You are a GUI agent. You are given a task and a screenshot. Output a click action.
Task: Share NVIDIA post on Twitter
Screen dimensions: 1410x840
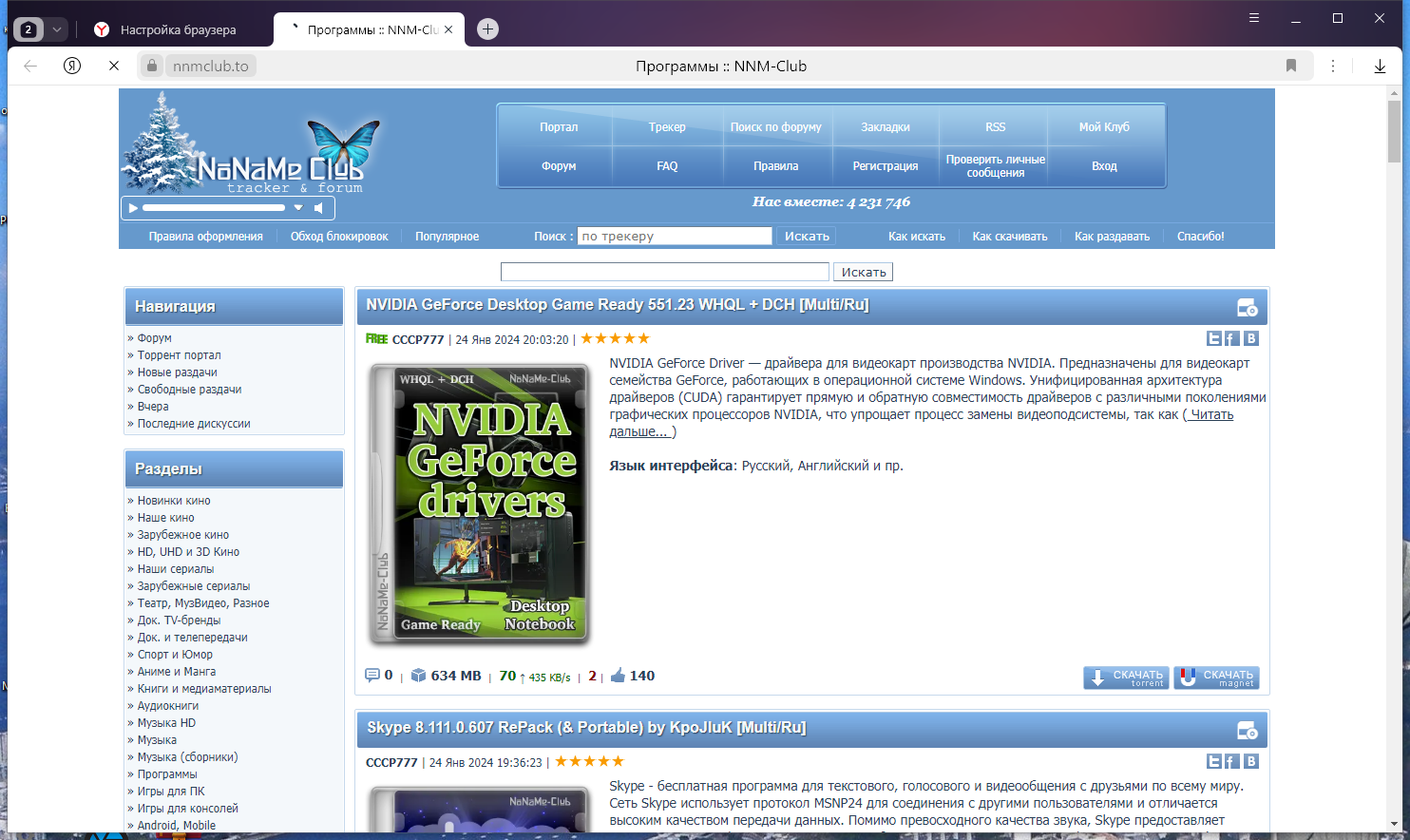pyautogui.click(x=1214, y=338)
